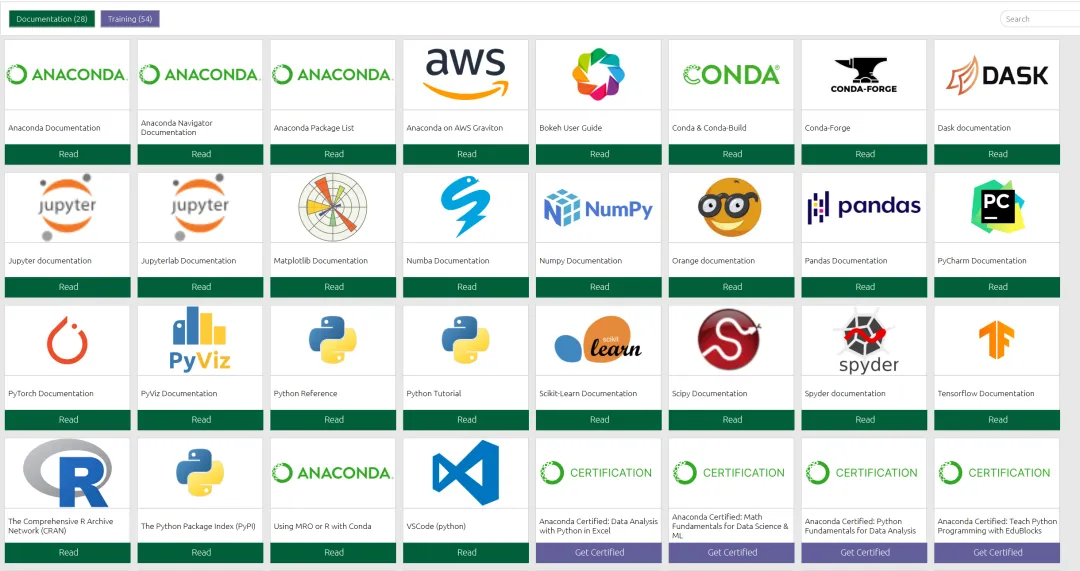Click Read under Conda & Conda-Build
Viewport: 1080px width, 571px height.
click(731, 154)
